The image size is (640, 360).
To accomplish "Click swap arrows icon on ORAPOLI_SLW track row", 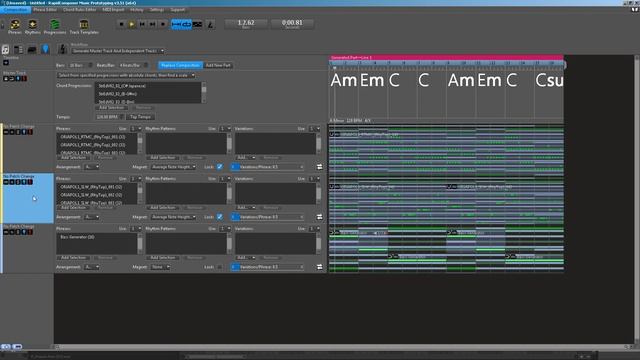I will pyautogui.click(x=320, y=217).
